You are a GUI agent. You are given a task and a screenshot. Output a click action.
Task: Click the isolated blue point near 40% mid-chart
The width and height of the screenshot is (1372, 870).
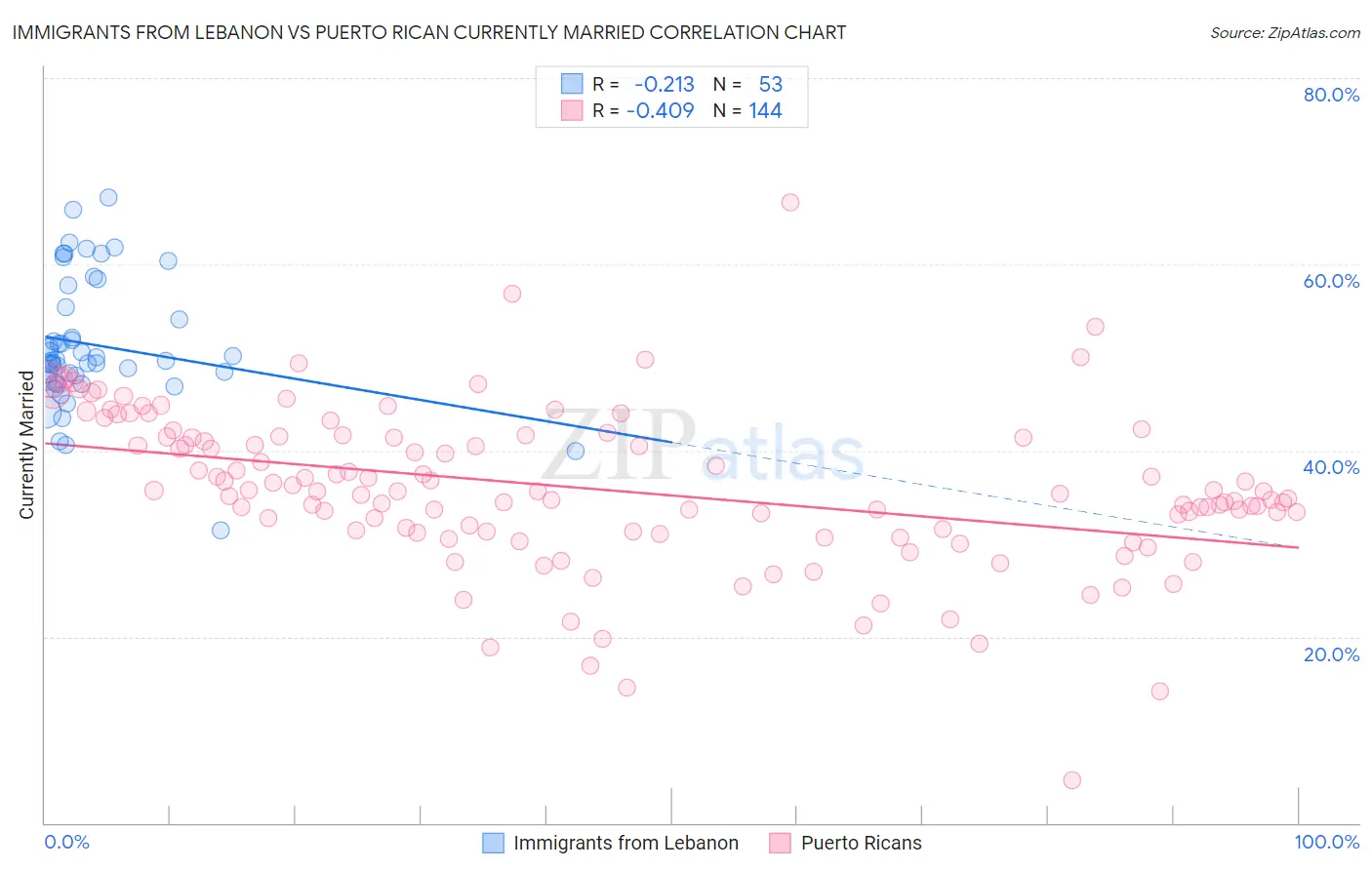(x=576, y=451)
